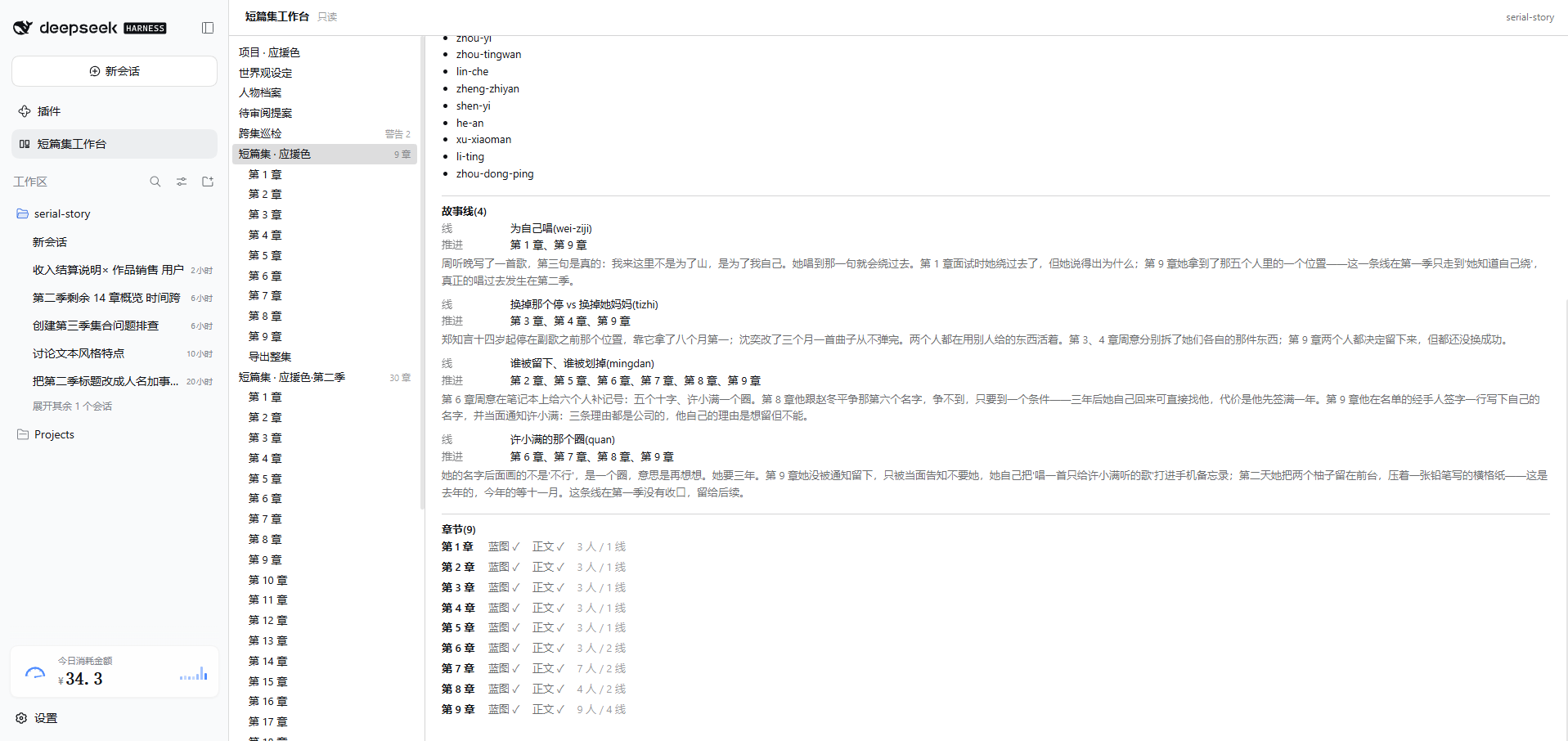The height and width of the screenshot is (741, 1568).
Task: Collapse the serial-story folder
Action: click(115, 213)
